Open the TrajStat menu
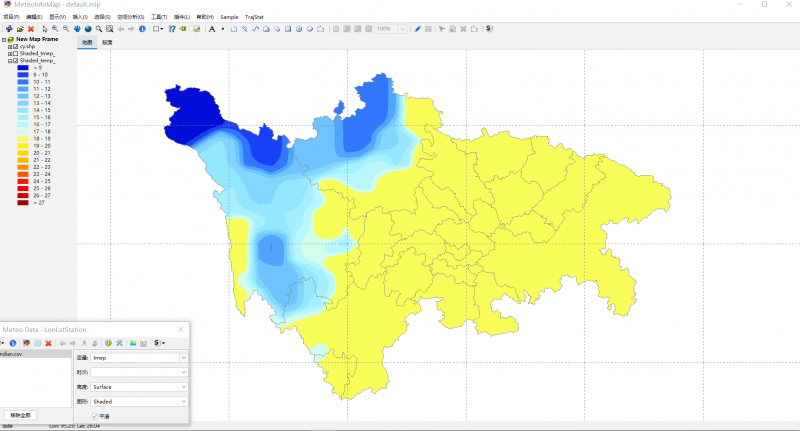This screenshot has height=431, width=800. click(x=255, y=17)
